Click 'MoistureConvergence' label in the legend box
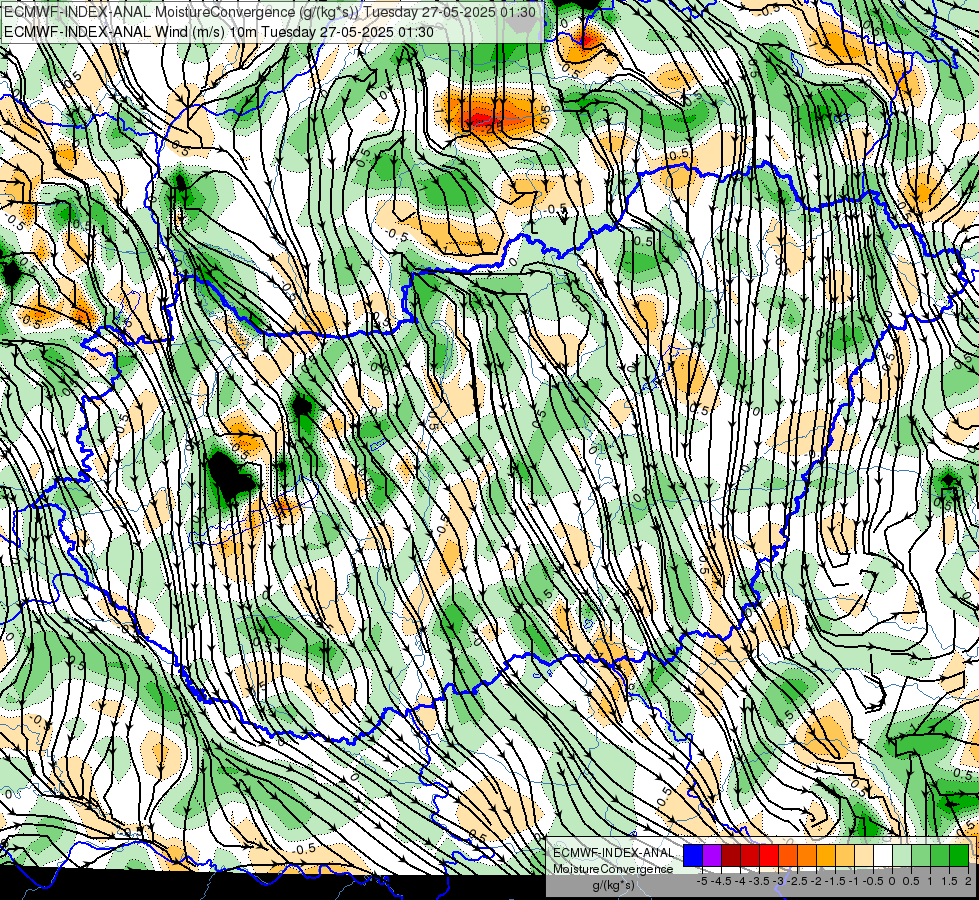Image resolution: width=979 pixels, height=900 pixels. point(613,869)
